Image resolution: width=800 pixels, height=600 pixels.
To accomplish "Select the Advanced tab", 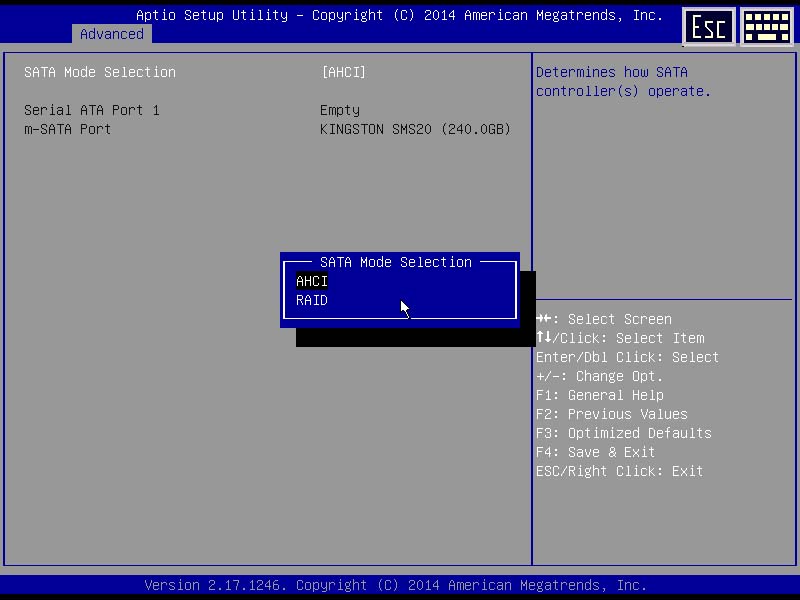I will click(x=112, y=34).
